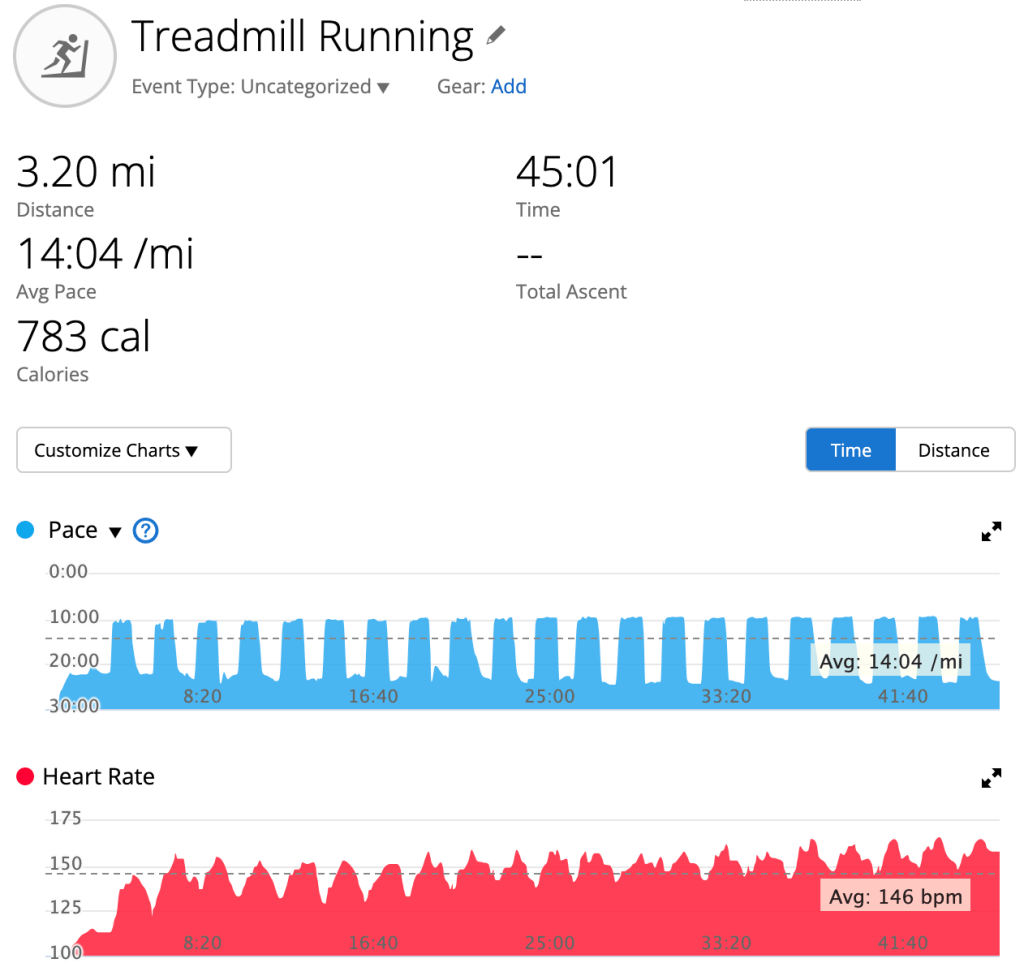
Task: Expand the Pace chart to fullscreen
Action: [x=991, y=532]
